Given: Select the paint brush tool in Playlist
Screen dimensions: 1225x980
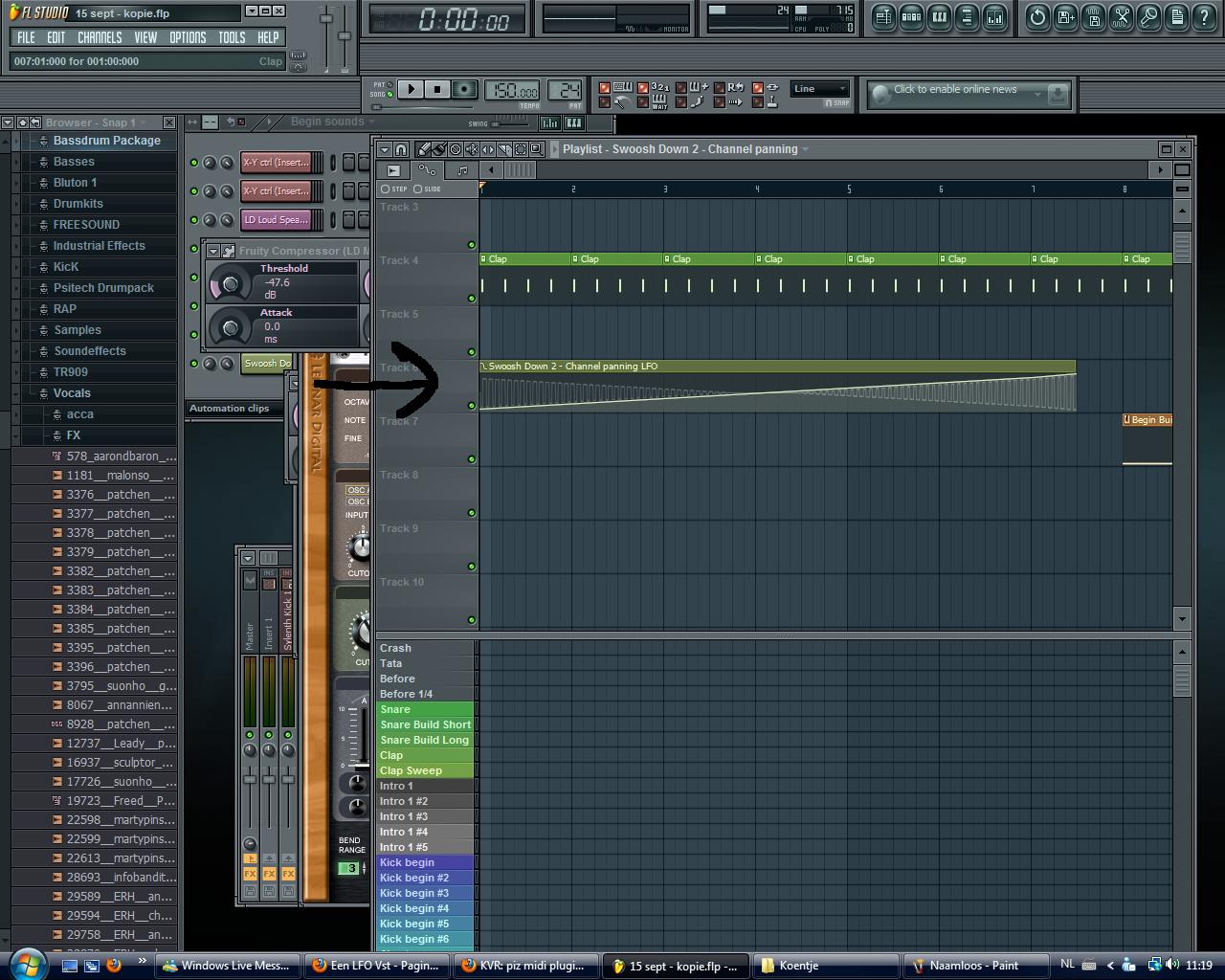Looking at the screenshot, I should (438, 149).
